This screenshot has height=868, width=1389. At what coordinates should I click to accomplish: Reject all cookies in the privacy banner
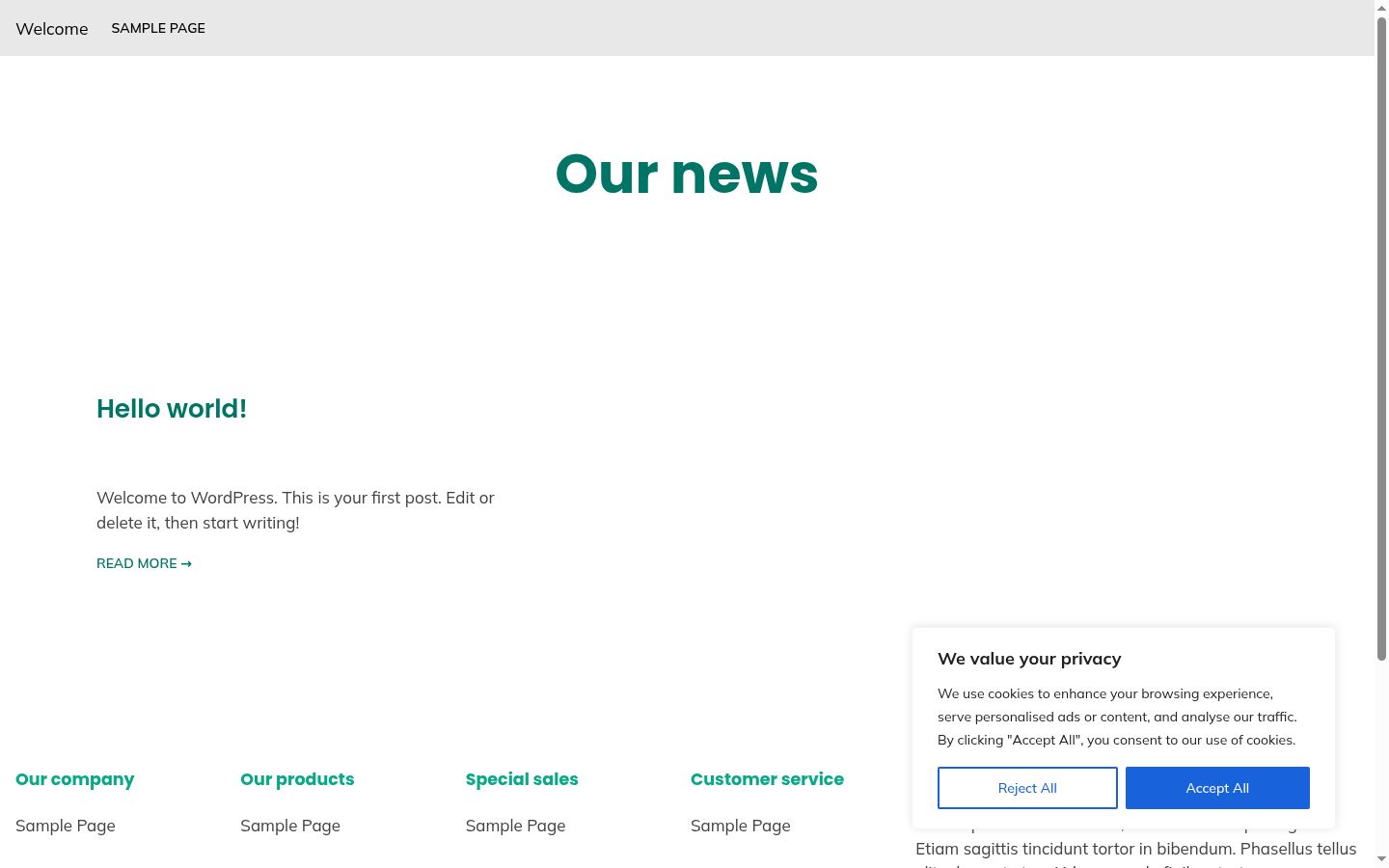(1027, 788)
